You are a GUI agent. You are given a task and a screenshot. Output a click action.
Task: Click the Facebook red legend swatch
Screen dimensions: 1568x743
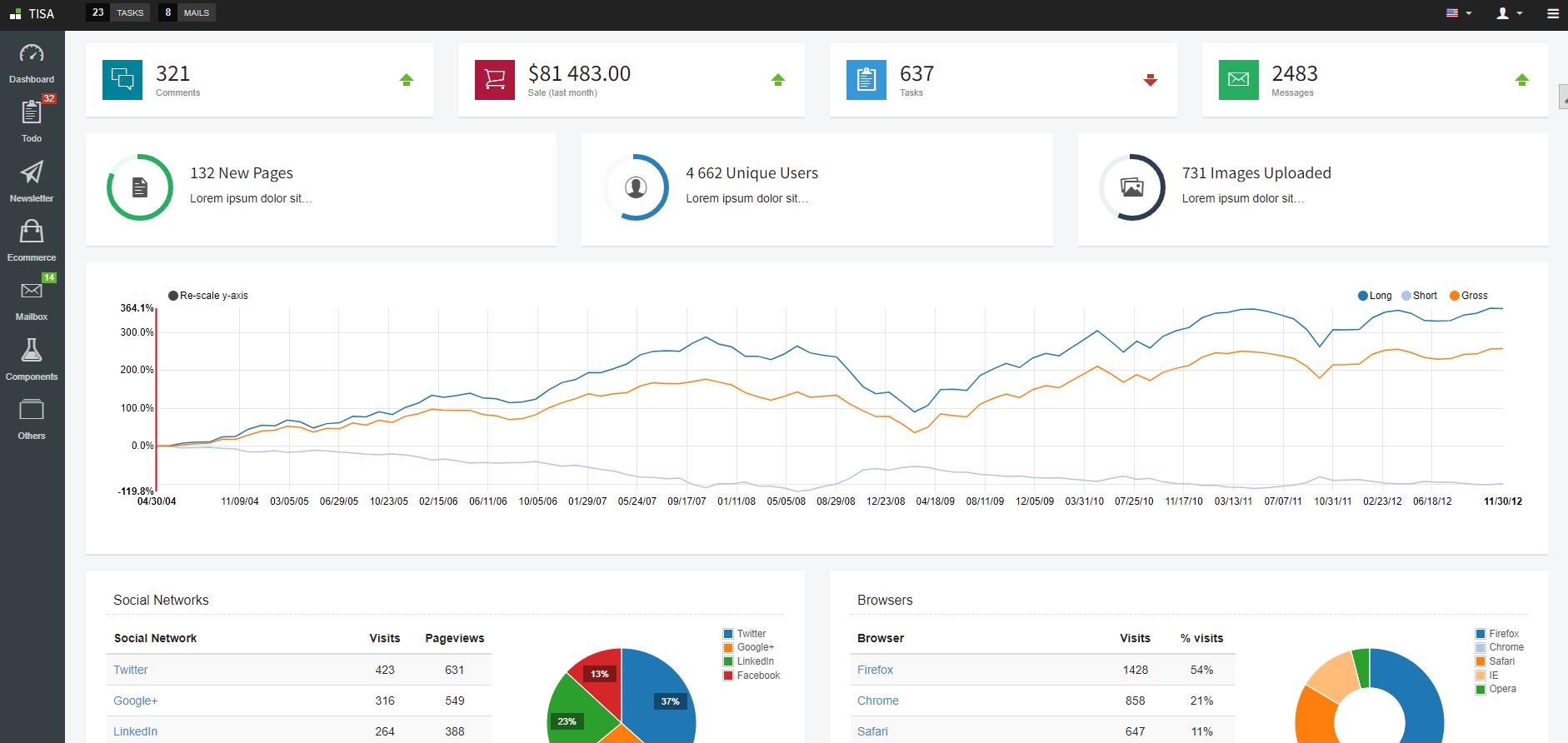click(728, 676)
